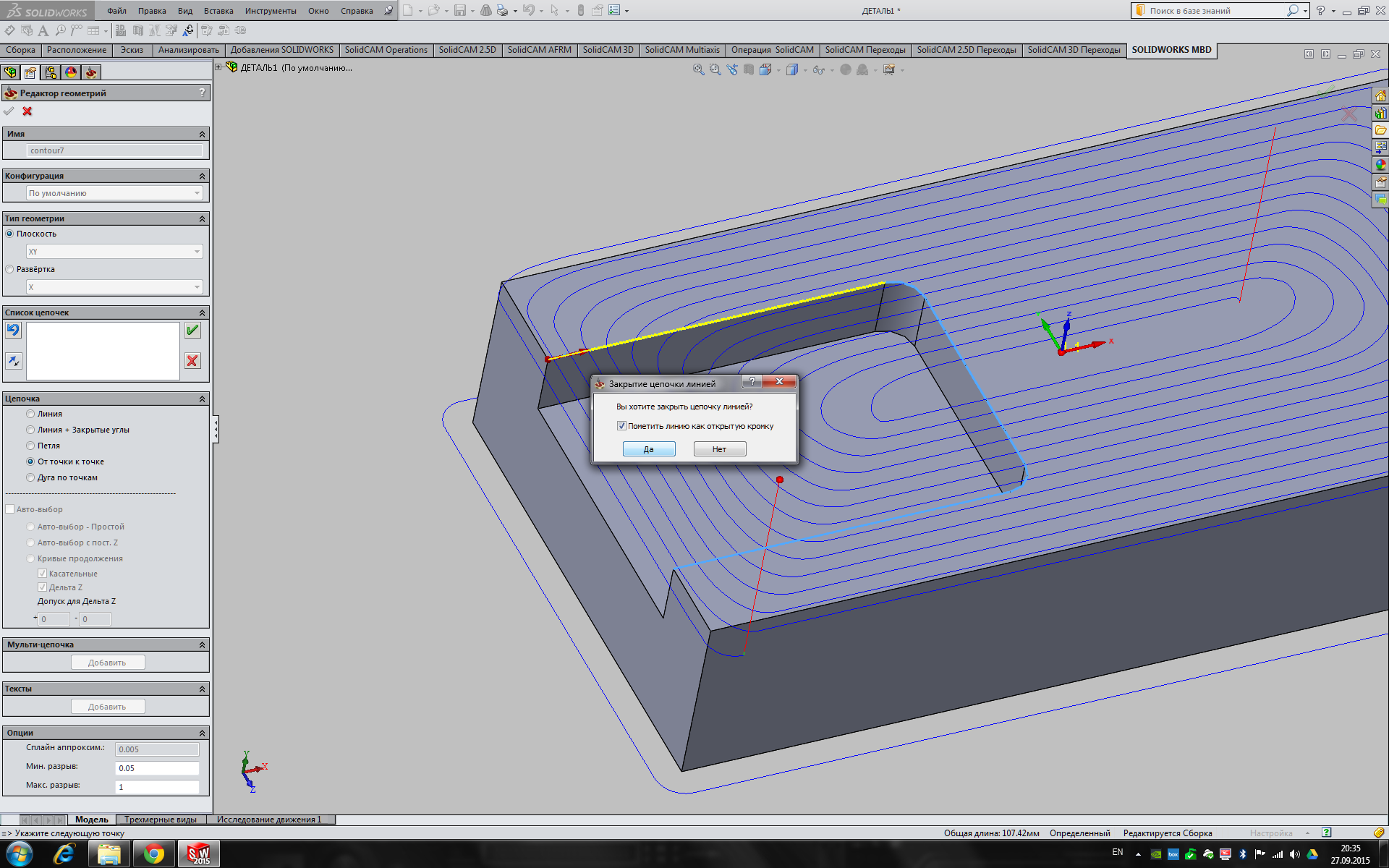Click the 'Да' button in dialog
Viewport: 1389px width, 868px height.
(x=648, y=449)
